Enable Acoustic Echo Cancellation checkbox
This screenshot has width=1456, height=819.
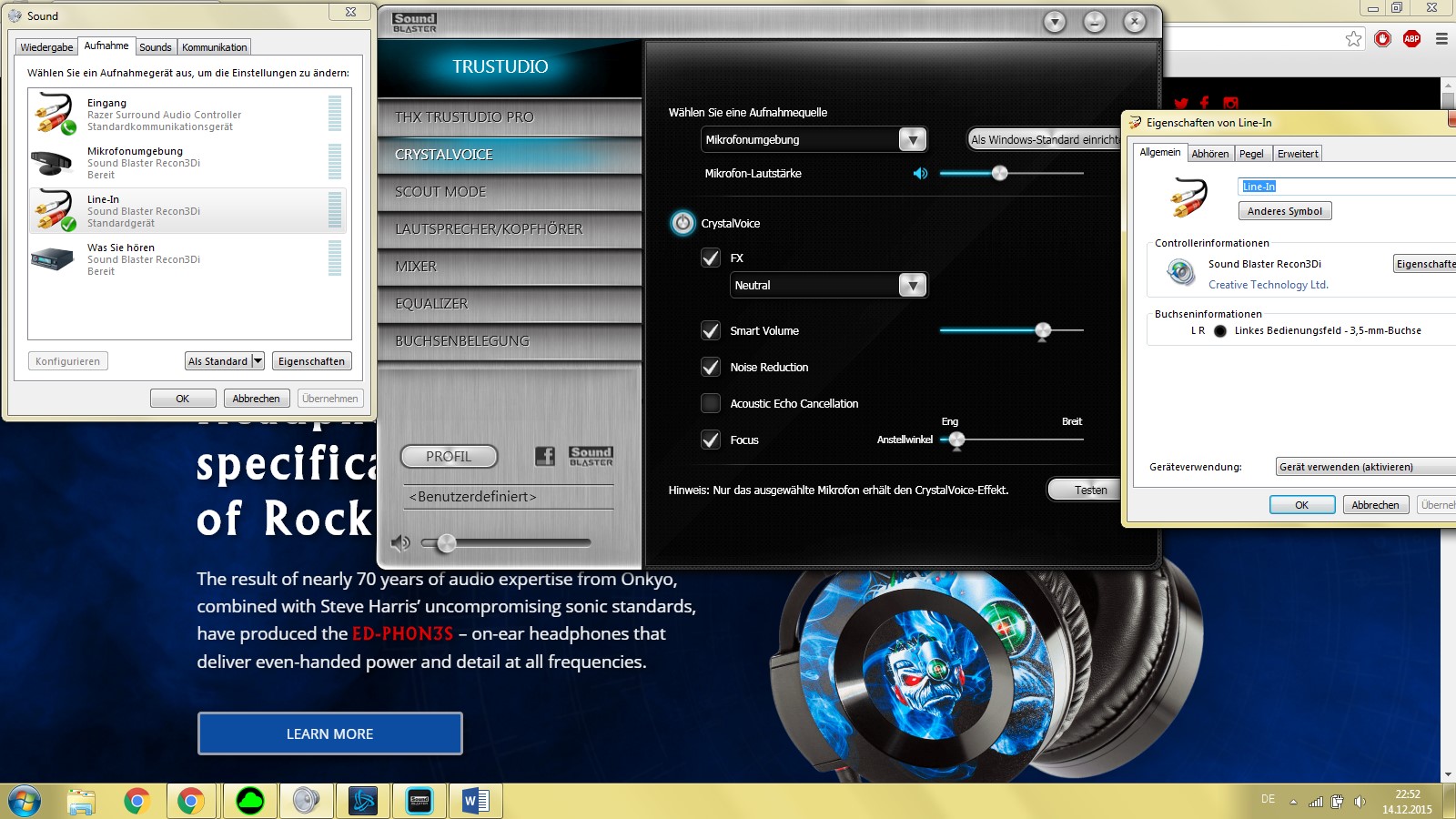pyautogui.click(x=711, y=403)
